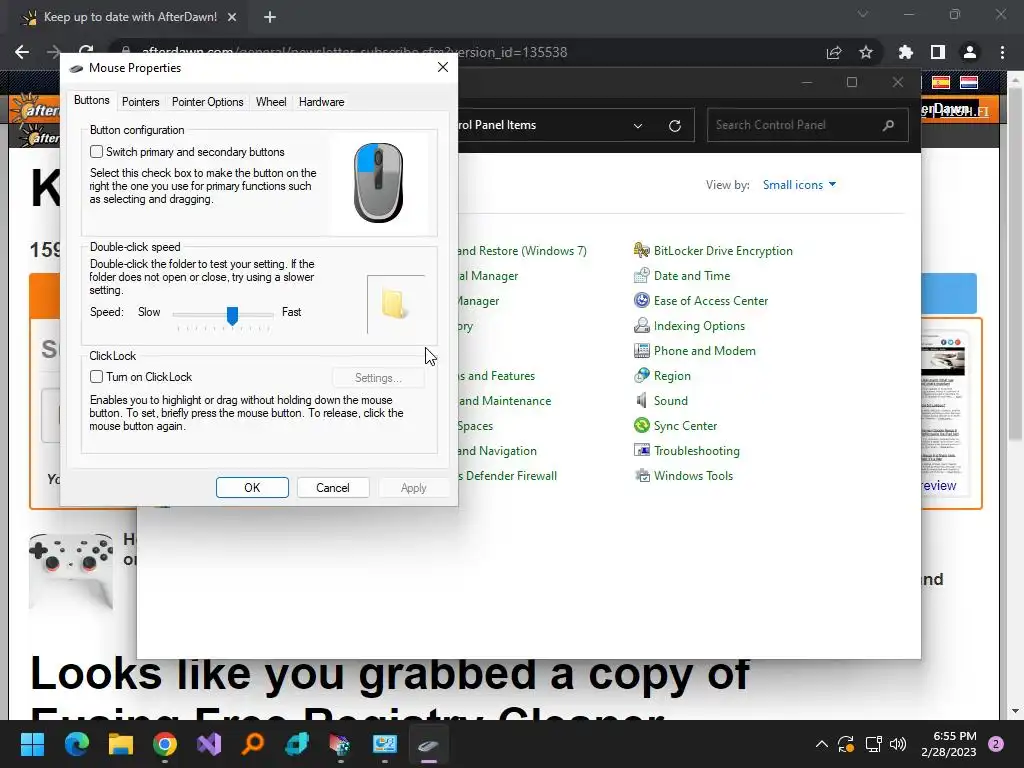
Task: Open Chrome tab search chevron
Action: point(863,14)
